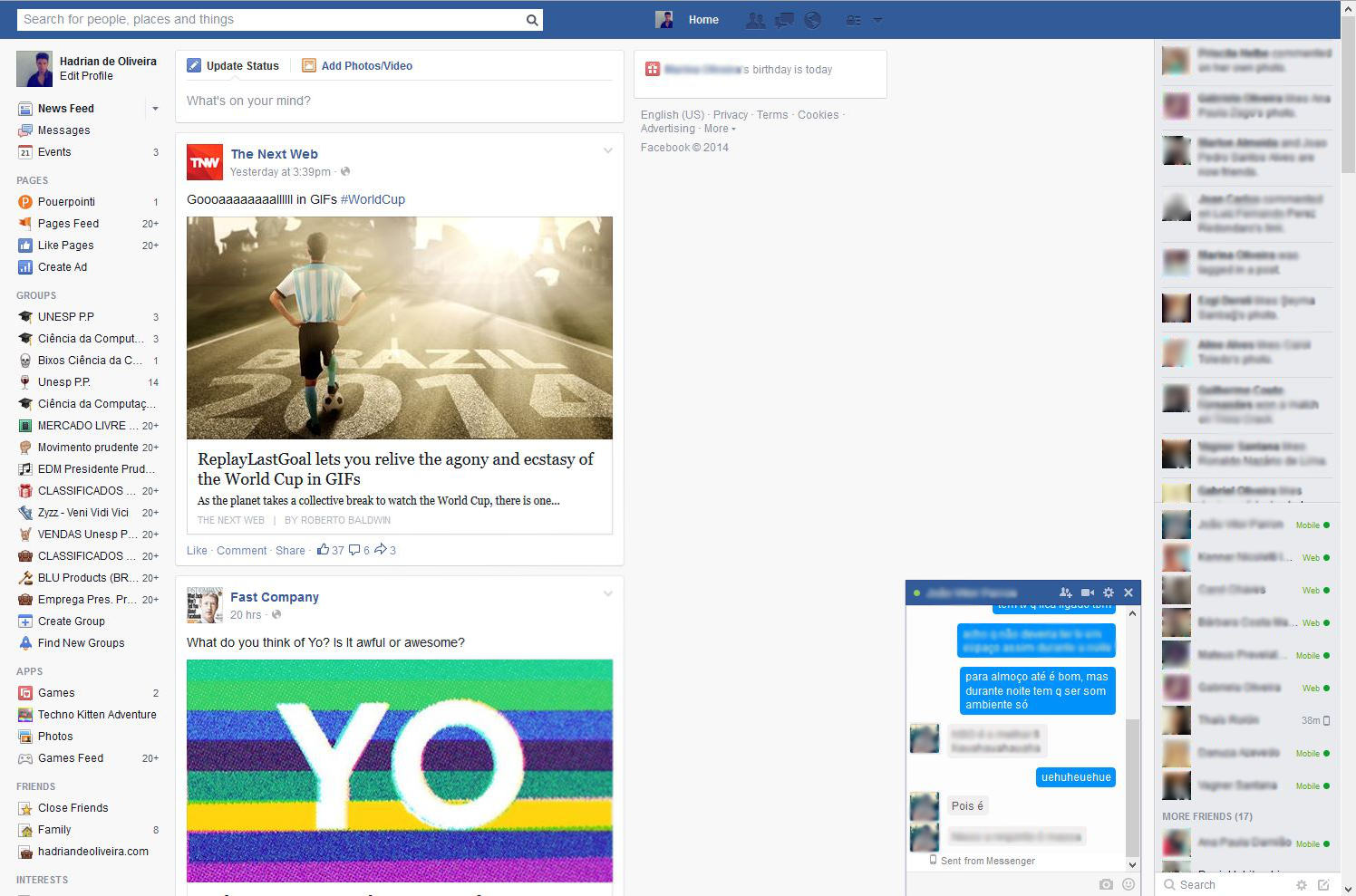
Task: Attach photo with chat camera icon
Action: coord(1106,884)
